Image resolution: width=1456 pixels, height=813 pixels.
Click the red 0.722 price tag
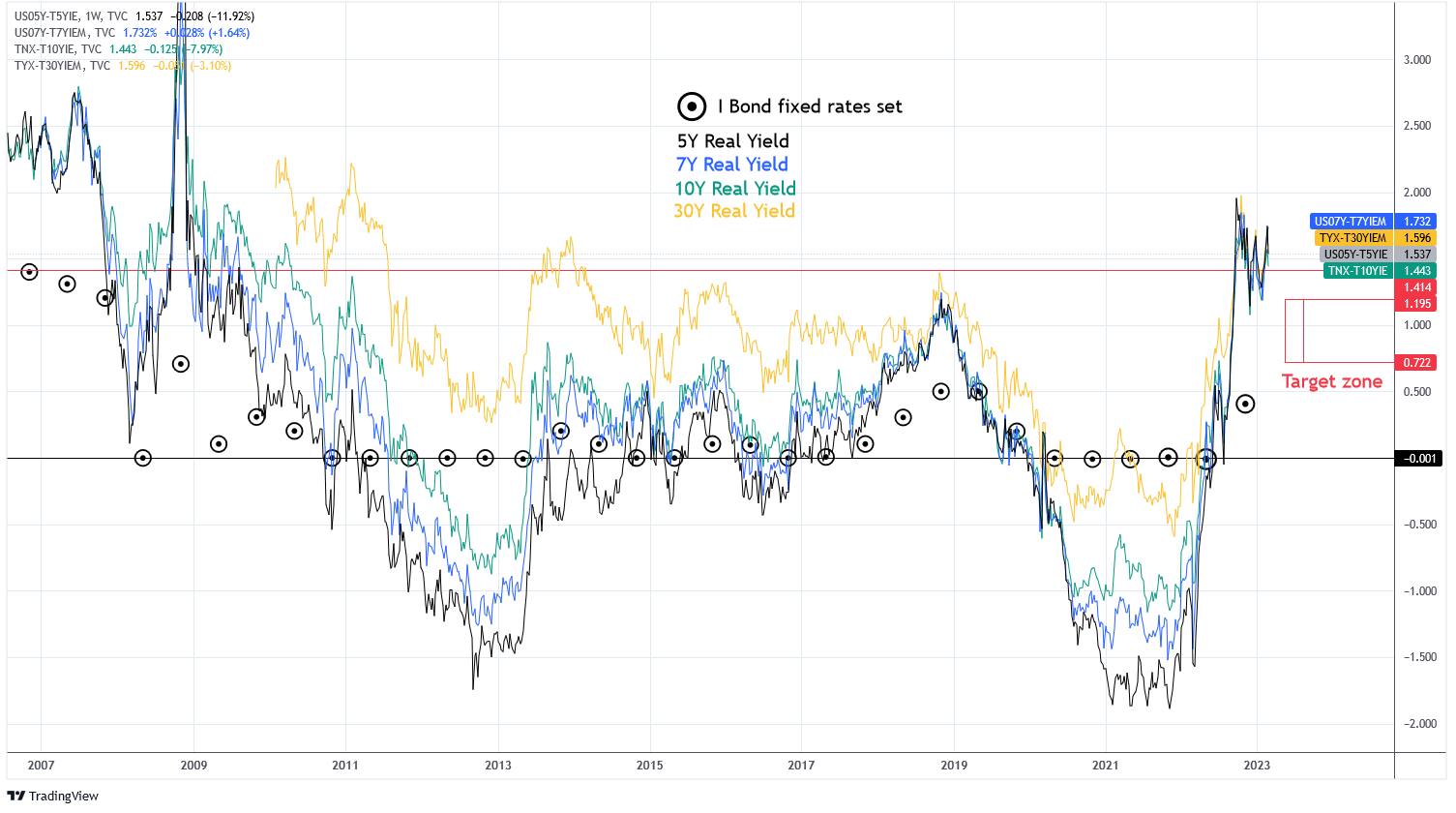tap(1417, 363)
